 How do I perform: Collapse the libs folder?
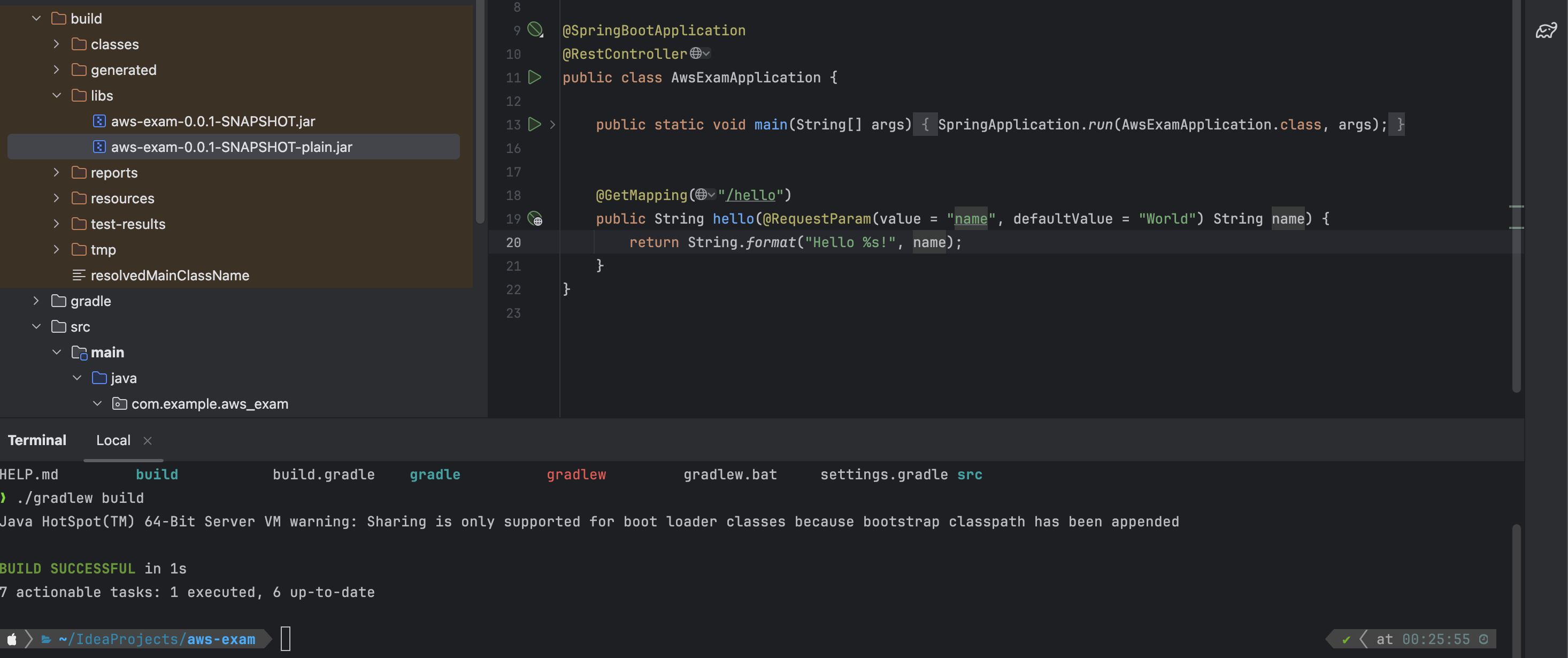click(x=57, y=96)
